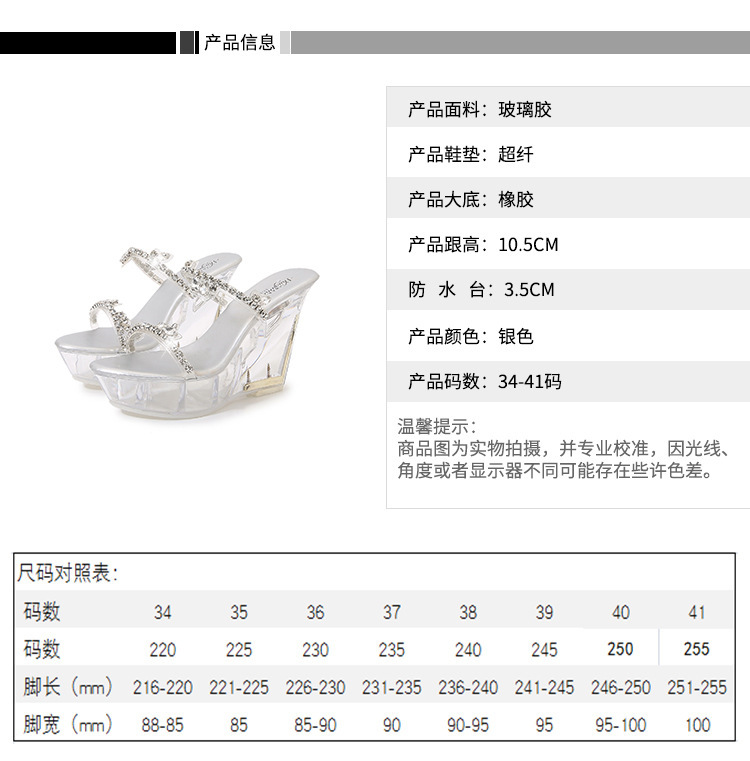Click foot length 246-250

(x=620, y=687)
